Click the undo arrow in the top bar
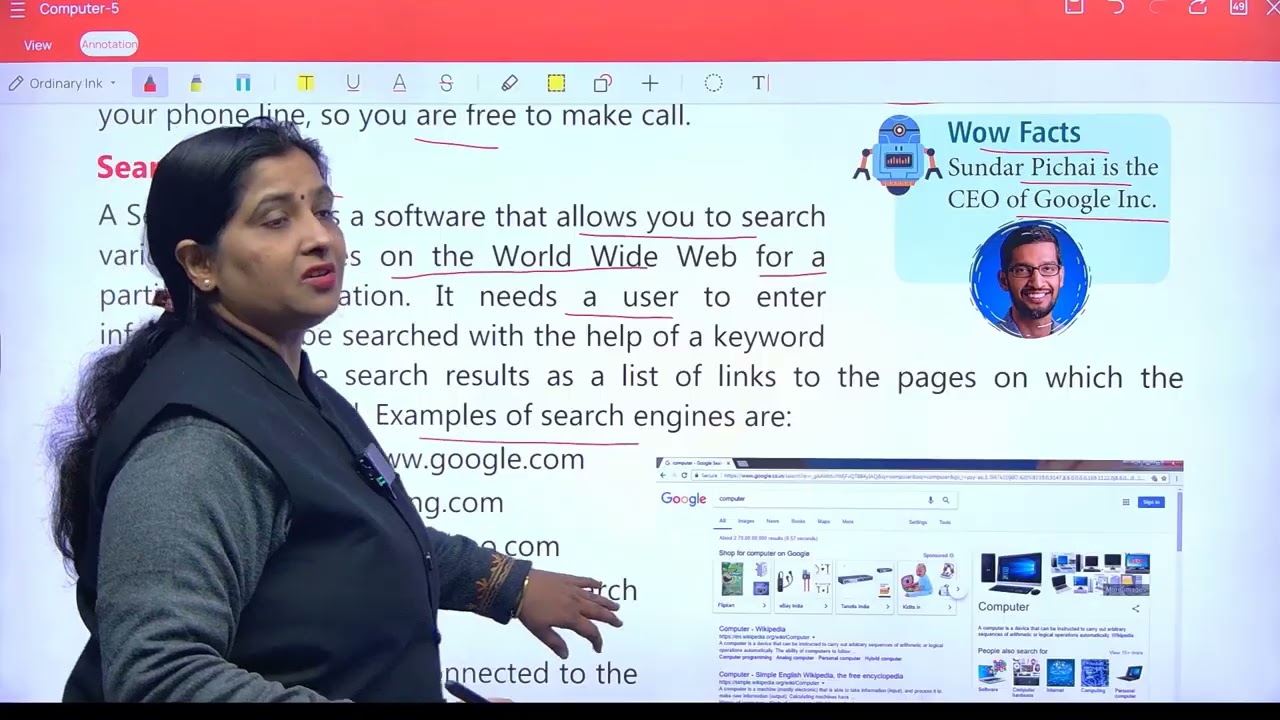The height and width of the screenshot is (720, 1280). (x=1117, y=8)
